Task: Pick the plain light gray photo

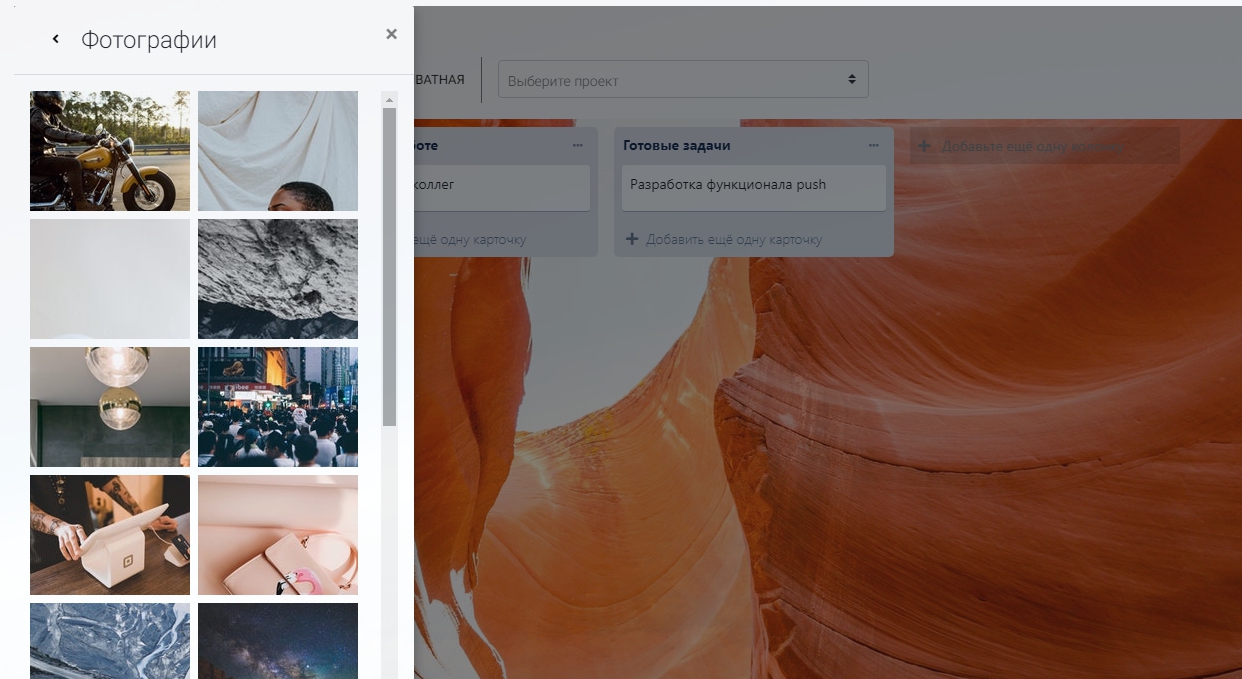Action: 110,279
